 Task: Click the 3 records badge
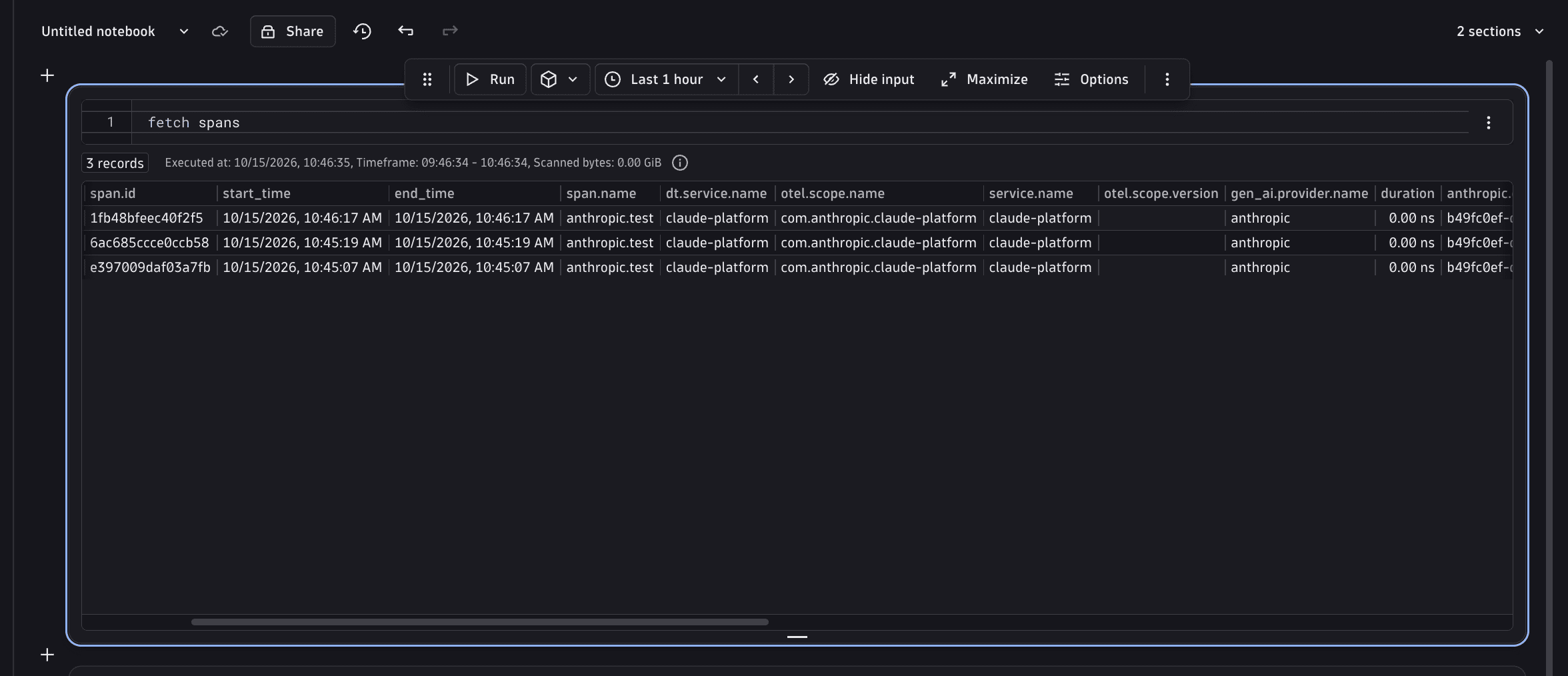(115, 163)
